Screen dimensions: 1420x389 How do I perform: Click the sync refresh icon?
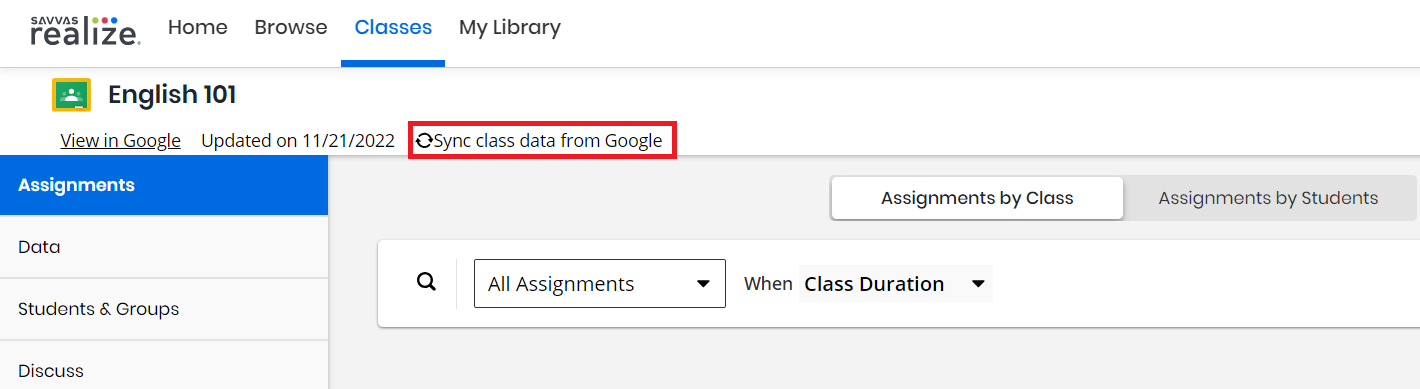coord(424,141)
